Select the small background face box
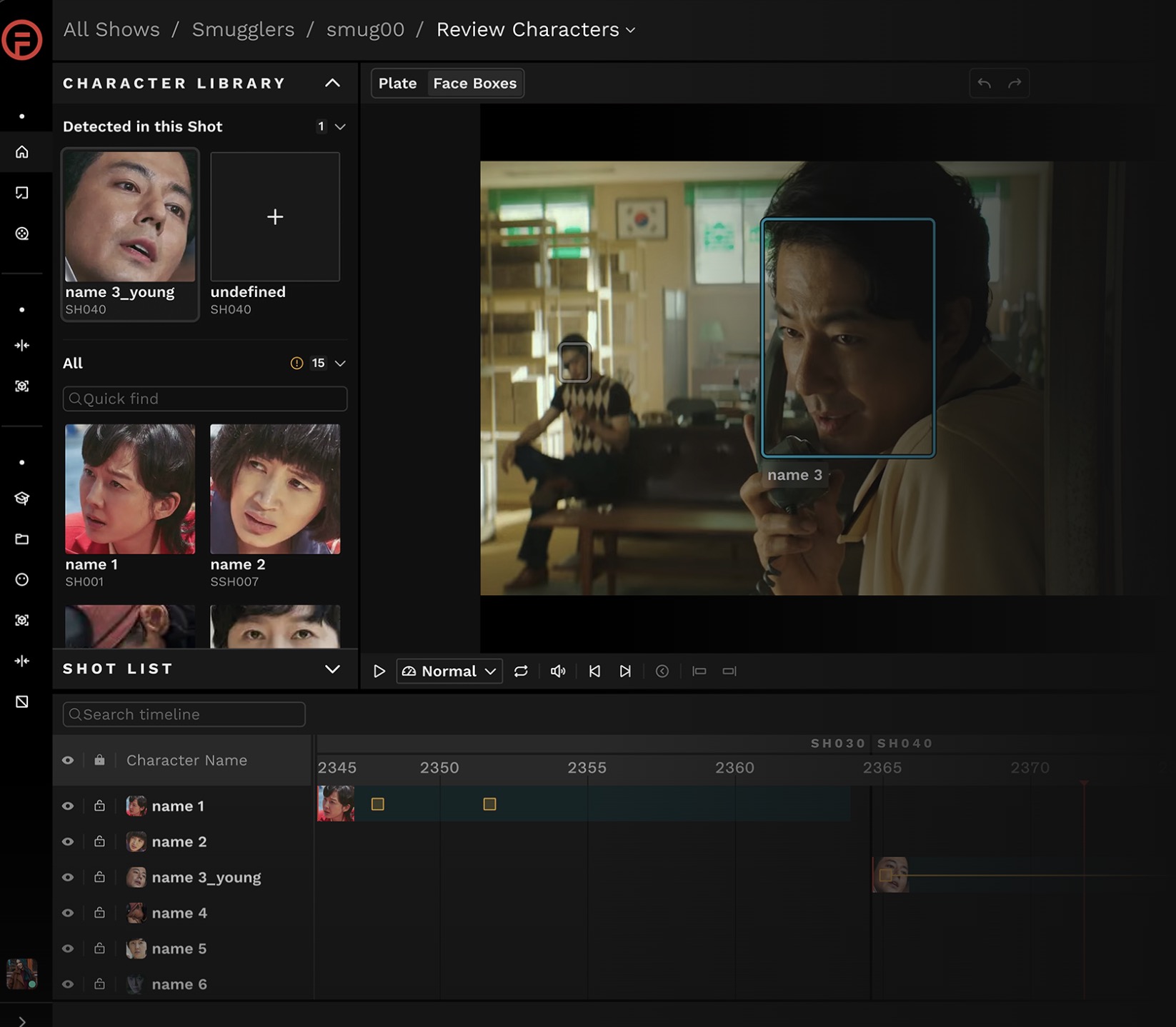The width and height of the screenshot is (1176, 1027). pyautogui.click(x=574, y=363)
